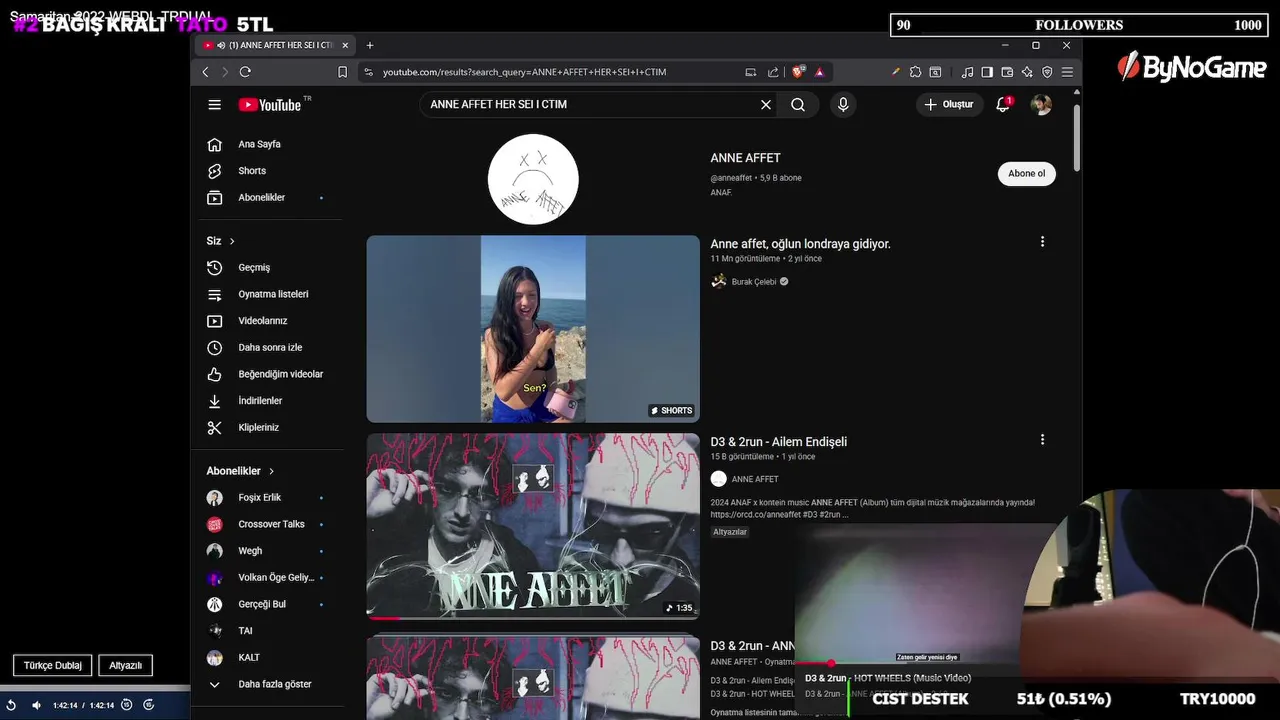Open ANNE AFFET channel avatar
The width and height of the screenshot is (1280, 720).
point(533,179)
